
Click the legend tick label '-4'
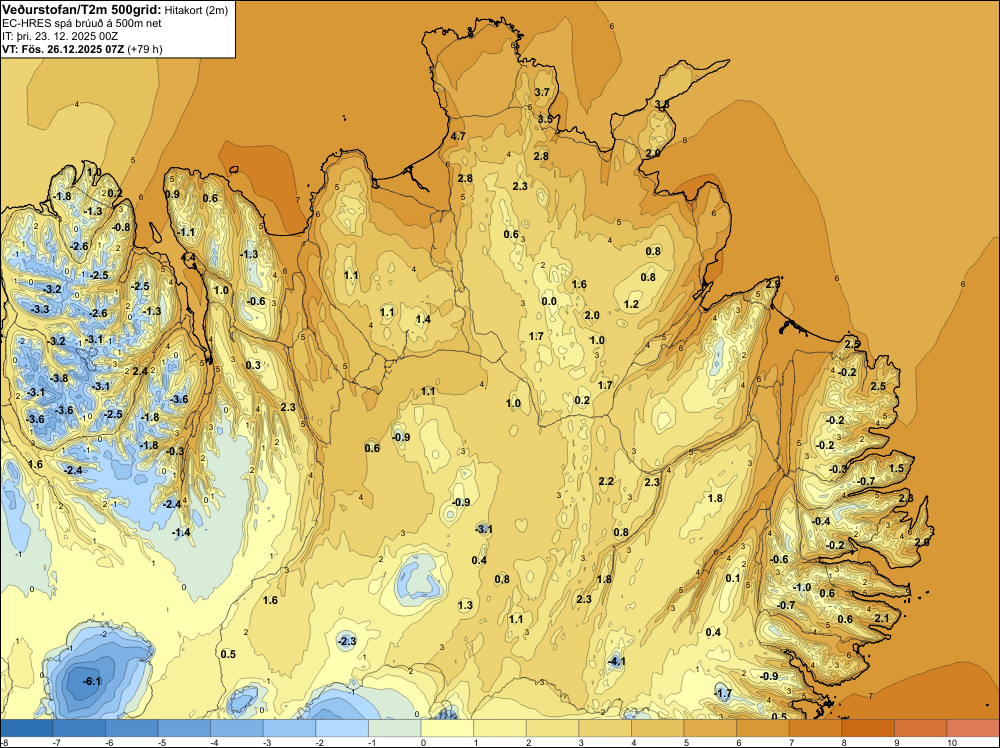click(213, 743)
